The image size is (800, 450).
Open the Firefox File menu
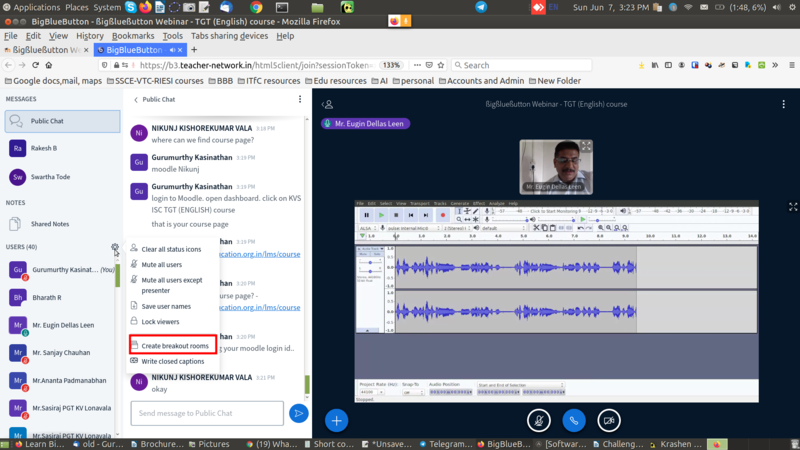[x=11, y=36]
